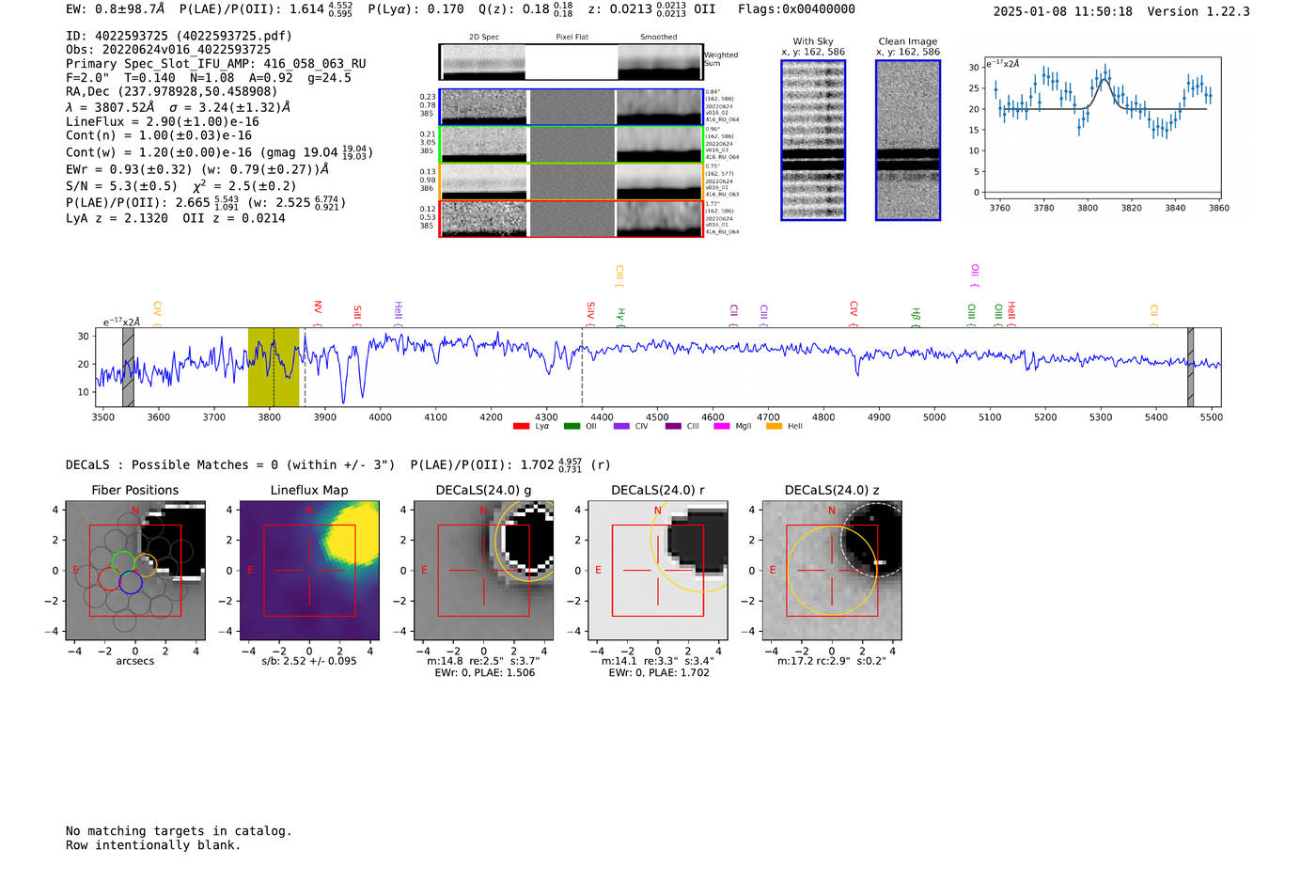Click the Cont(n) = 1.00(±0.03)e-16 line
The image size is (1316, 896).
pyautogui.click(x=159, y=136)
